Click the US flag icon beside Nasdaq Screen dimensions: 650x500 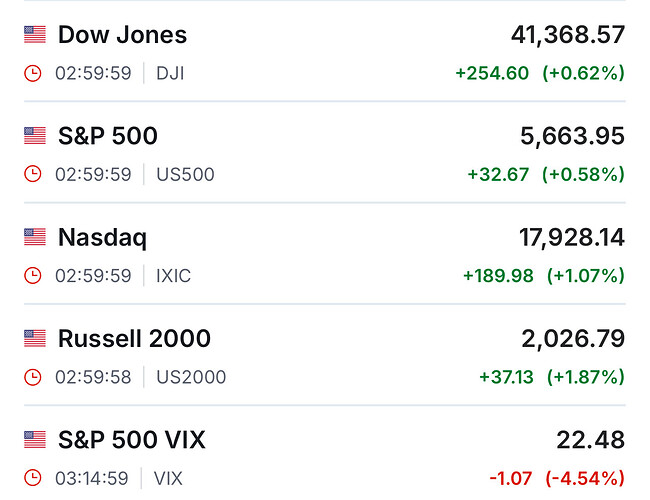point(35,237)
